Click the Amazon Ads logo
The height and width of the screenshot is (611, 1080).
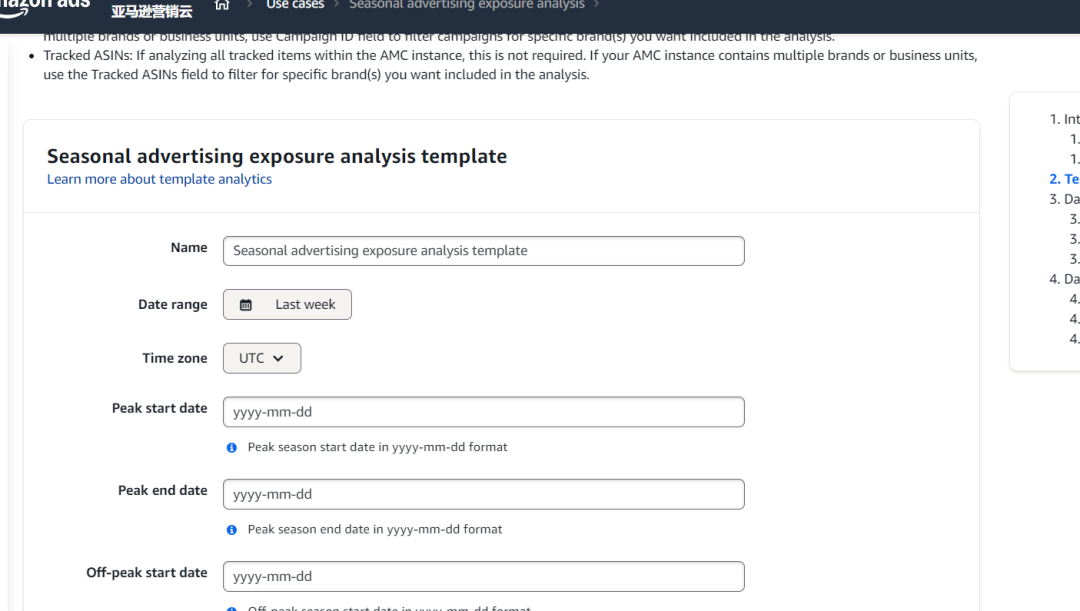pyautogui.click(x=45, y=5)
